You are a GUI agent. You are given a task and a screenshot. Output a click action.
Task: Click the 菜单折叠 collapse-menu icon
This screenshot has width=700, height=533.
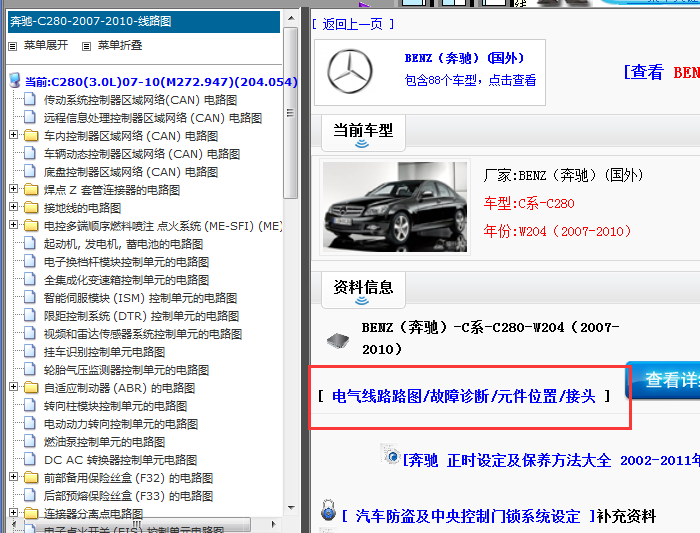tap(87, 46)
